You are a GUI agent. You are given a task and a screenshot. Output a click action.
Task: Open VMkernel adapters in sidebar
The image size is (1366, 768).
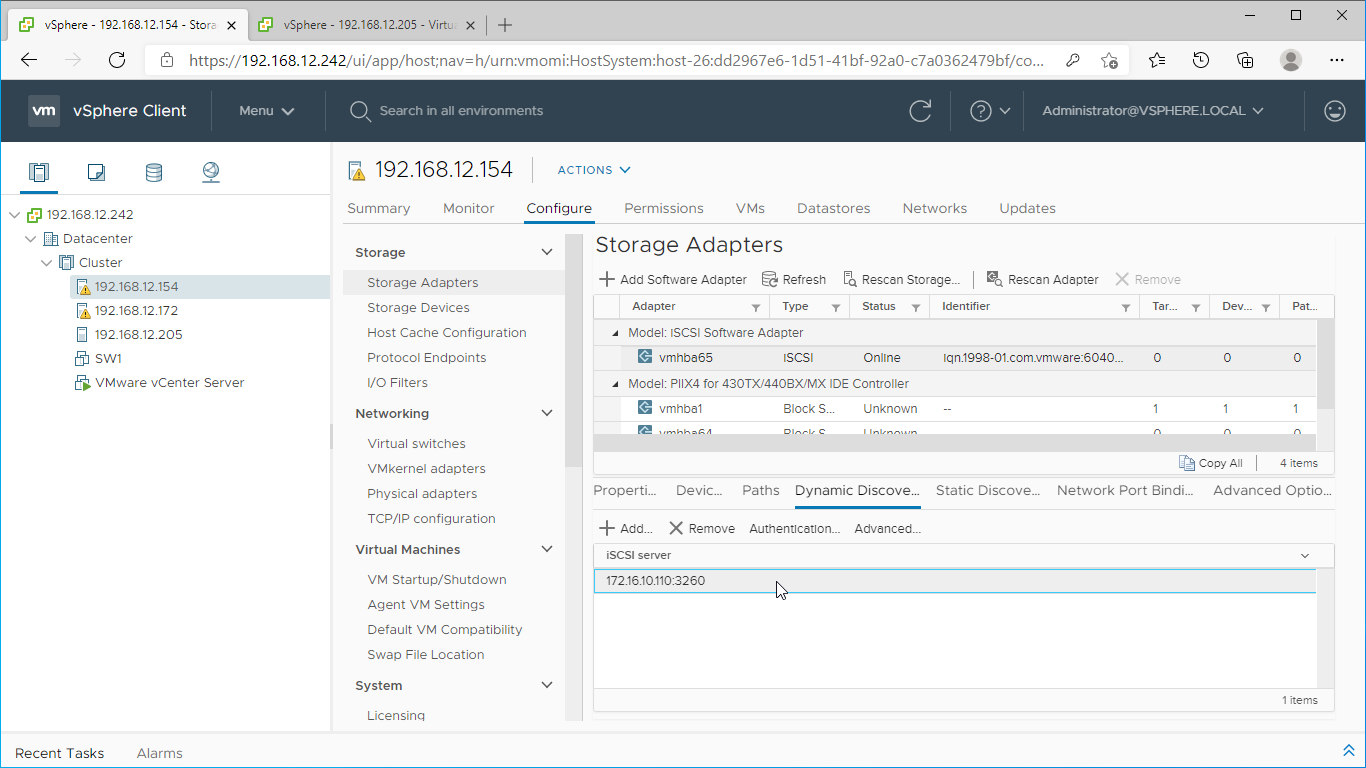click(426, 469)
